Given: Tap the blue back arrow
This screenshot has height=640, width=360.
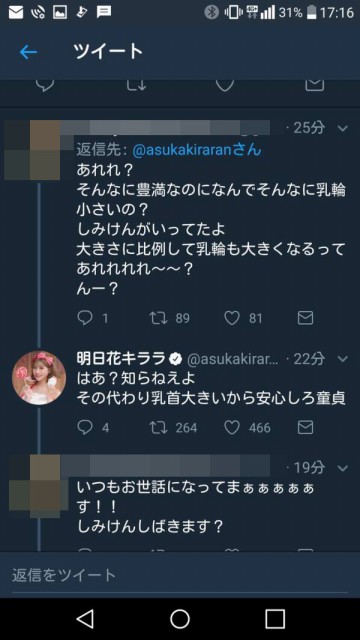Looking at the screenshot, I should (28, 52).
